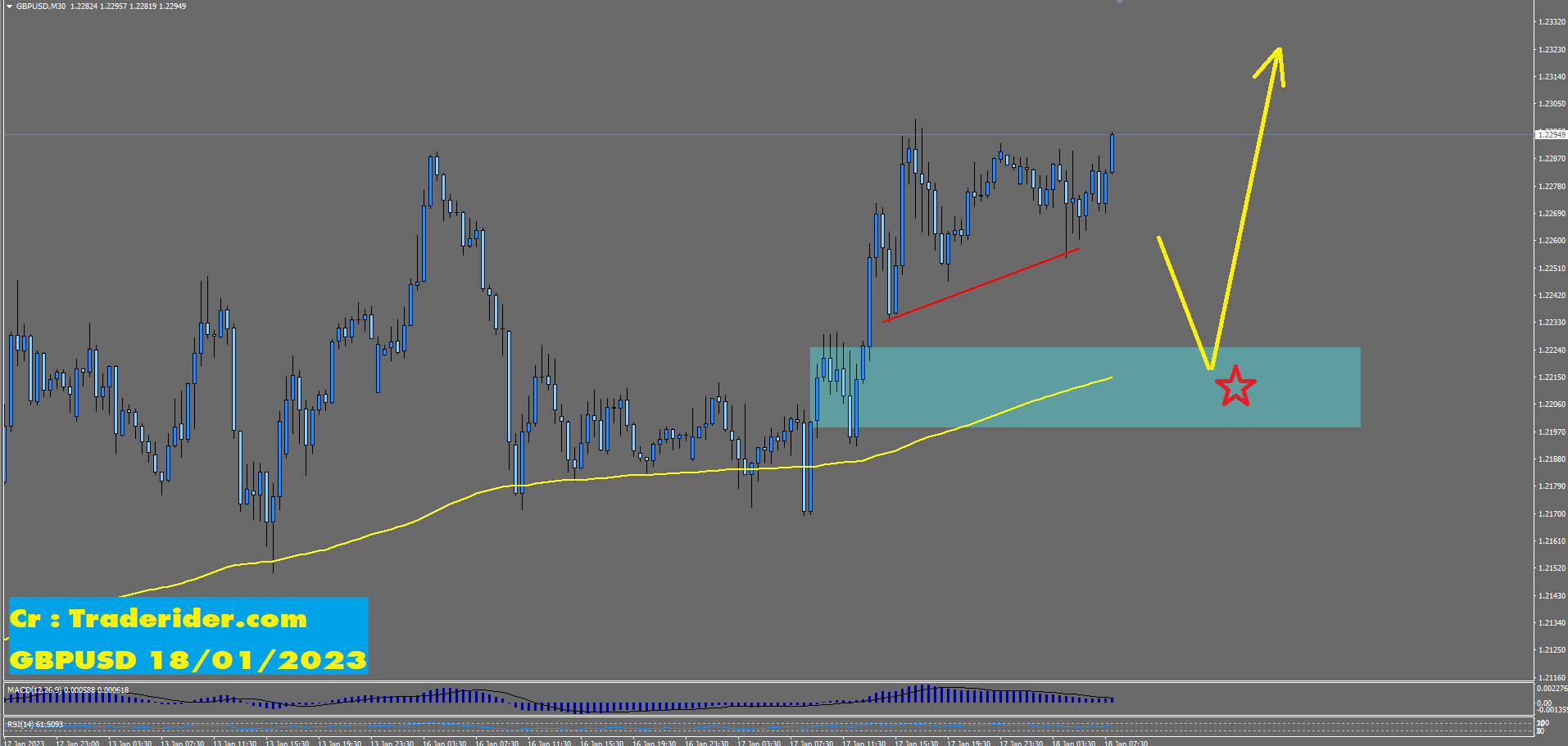Click the 1.21970 price axis label
This screenshot has width=1568, height=746.
(x=1552, y=432)
